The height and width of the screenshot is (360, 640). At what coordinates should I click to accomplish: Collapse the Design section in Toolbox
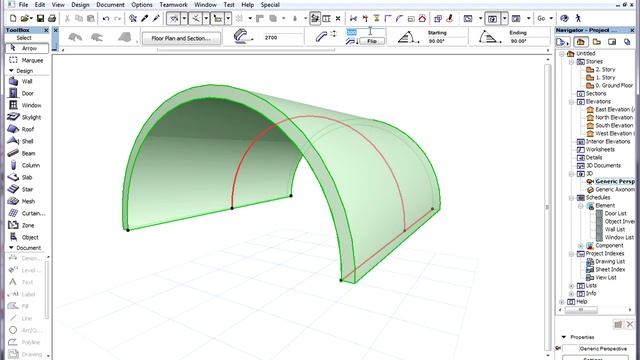click(11, 71)
